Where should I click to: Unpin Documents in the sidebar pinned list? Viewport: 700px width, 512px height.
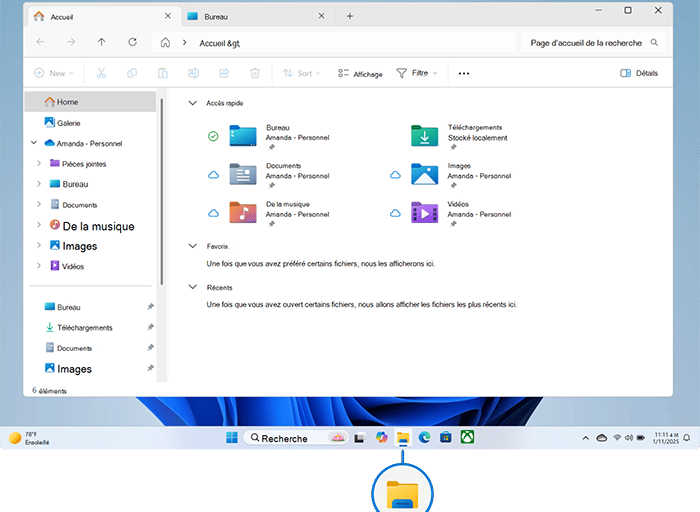click(x=150, y=348)
